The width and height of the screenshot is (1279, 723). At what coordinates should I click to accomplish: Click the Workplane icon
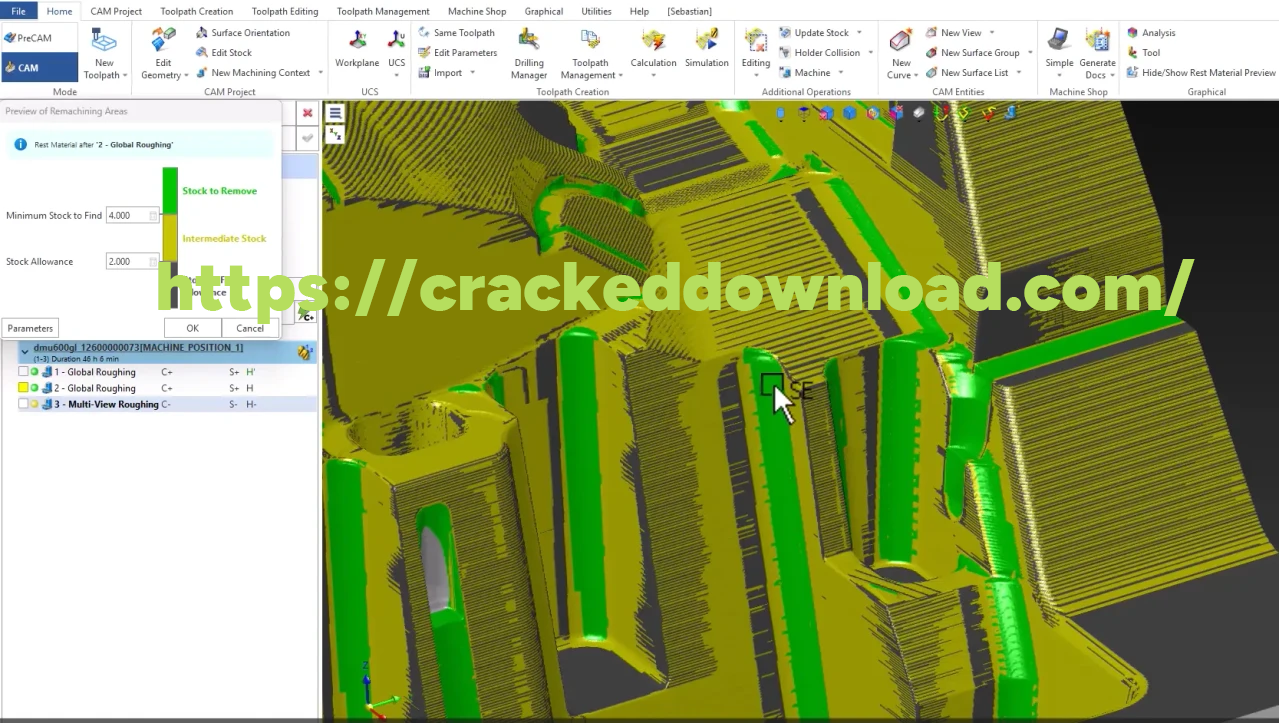[356, 42]
